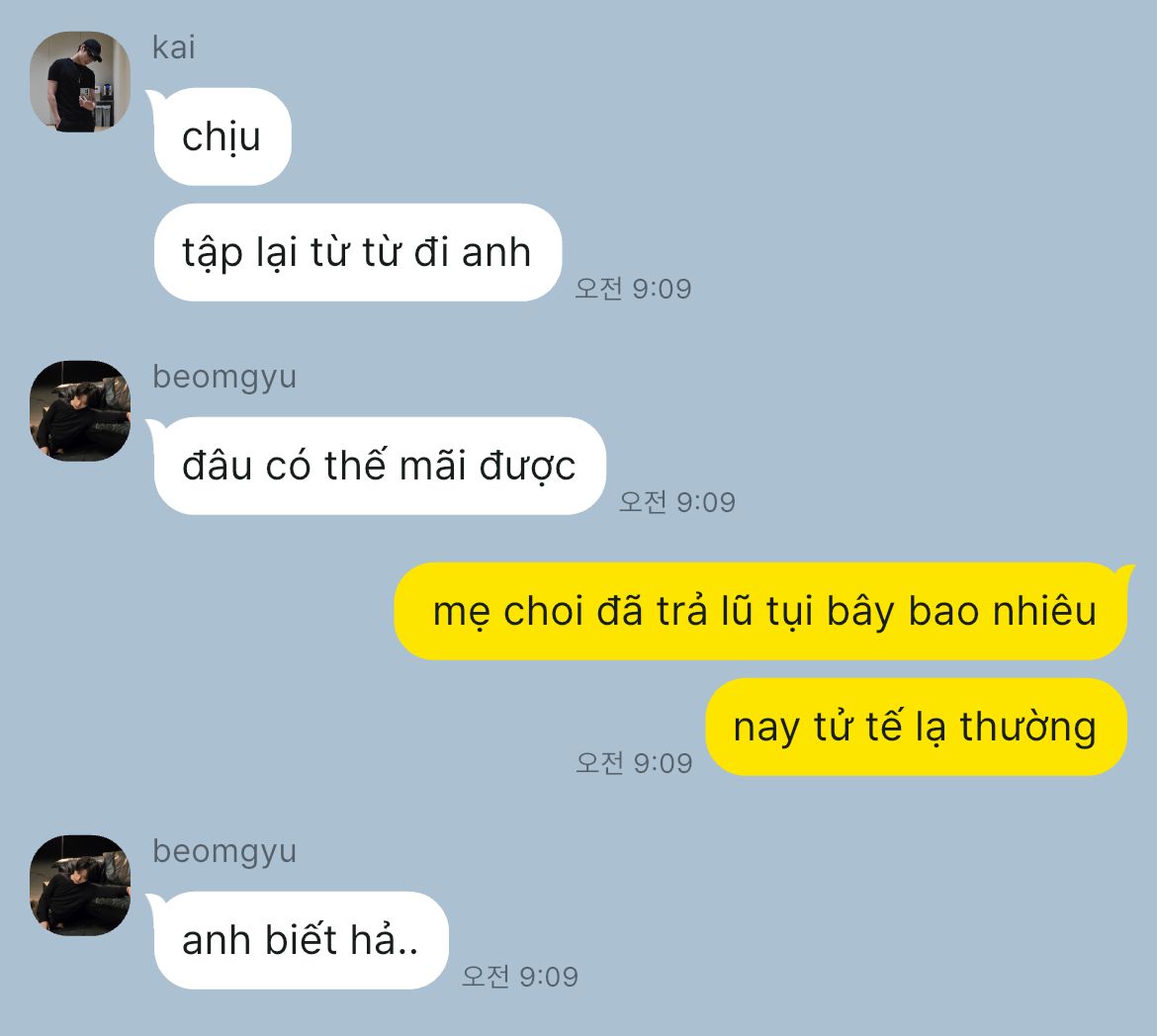Viewport: 1157px width, 1036px height.
Task: Click the timestamp beside 'tập lại từ từ đi anh'
Action: pyautogui.click(x=633, y=289)
